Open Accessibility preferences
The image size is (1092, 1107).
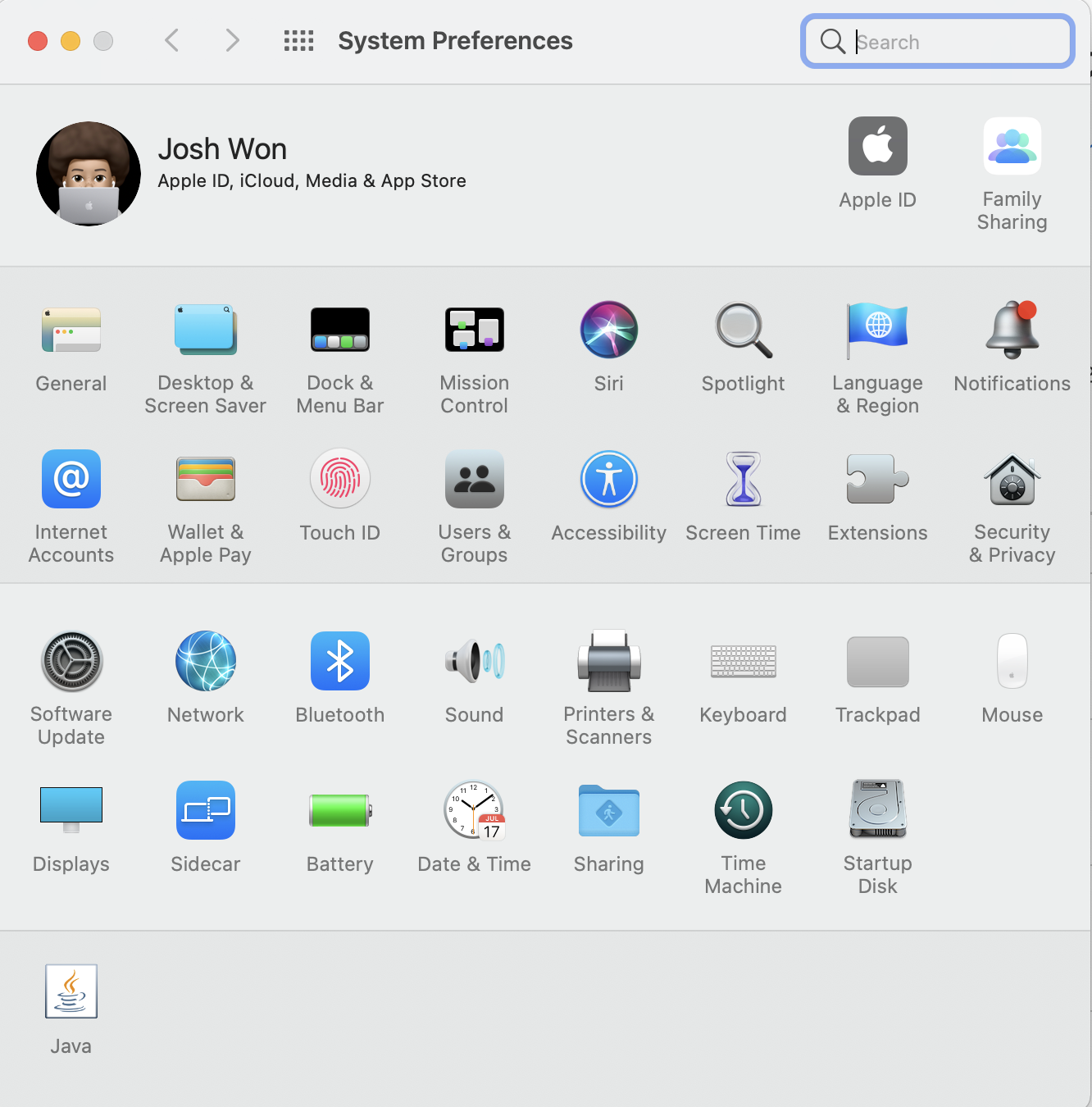[609, 479]
